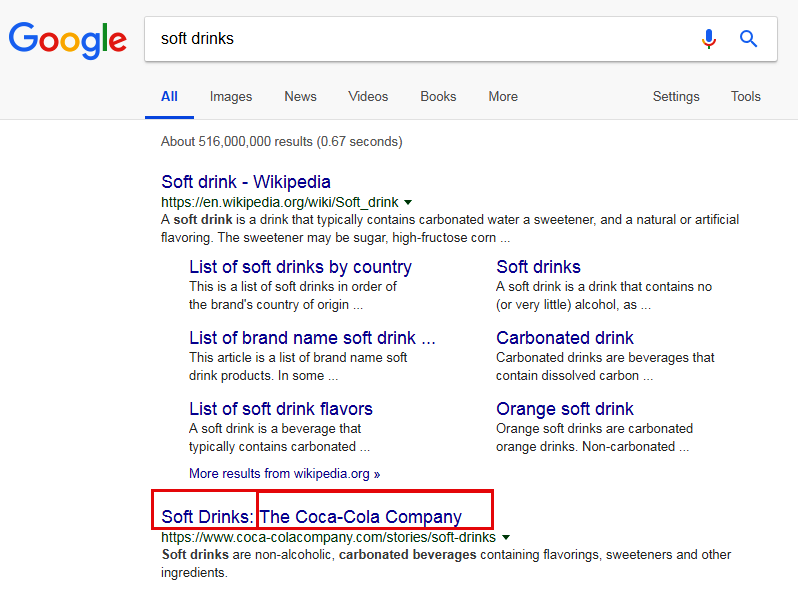Open Settings in search bar
Image resolution: width=798 pixels, height=595 pixels.
676,97
